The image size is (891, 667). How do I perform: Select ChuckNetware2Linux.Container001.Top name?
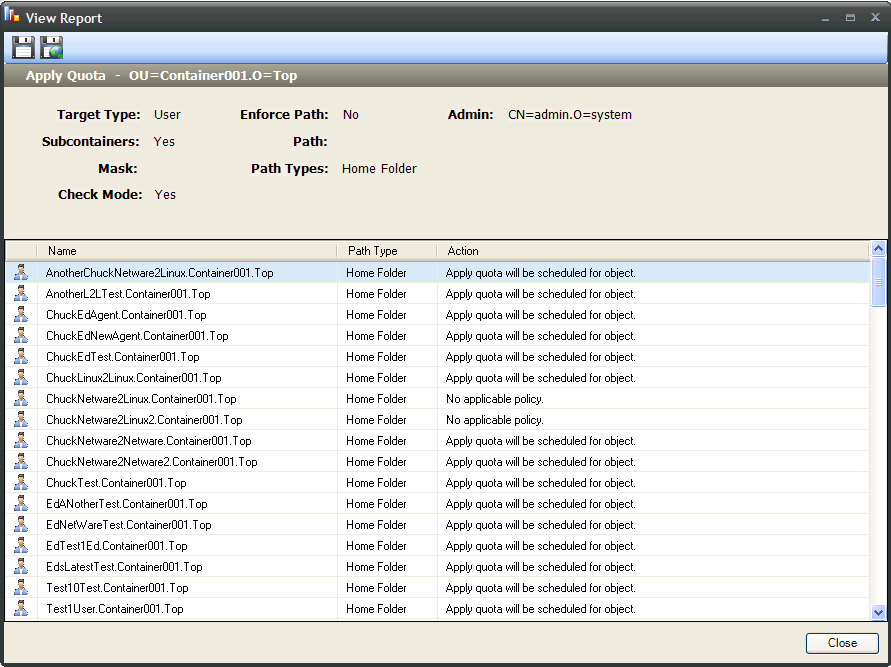coord(141,399)
